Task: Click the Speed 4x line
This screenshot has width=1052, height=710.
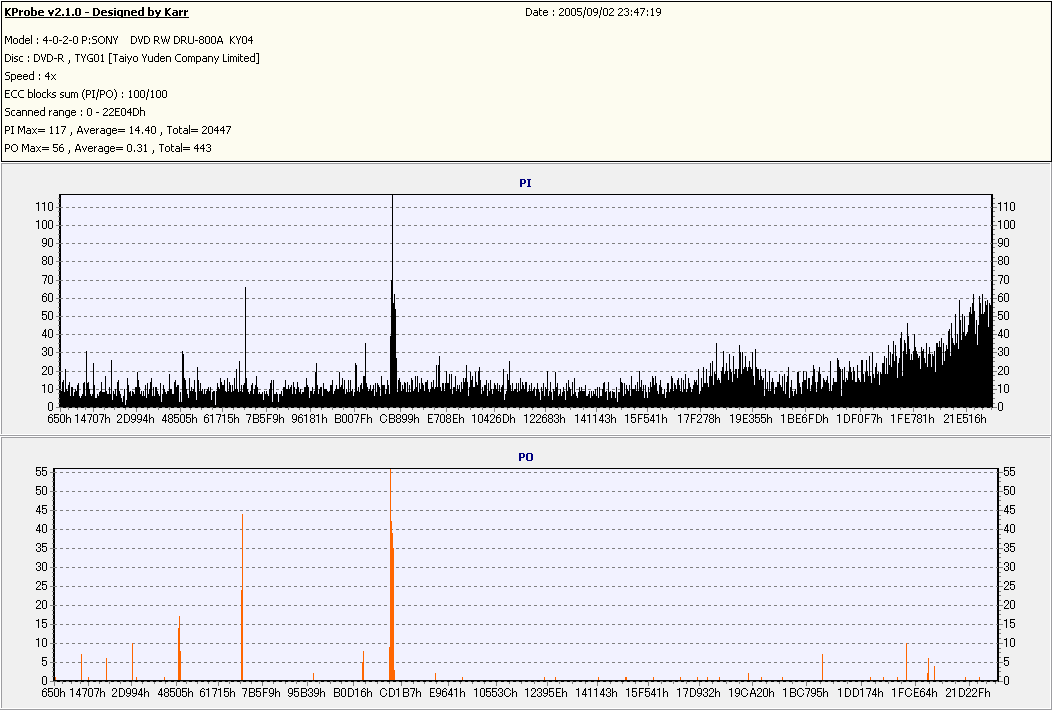Action: pyautogui.click(x=30, y=77)
